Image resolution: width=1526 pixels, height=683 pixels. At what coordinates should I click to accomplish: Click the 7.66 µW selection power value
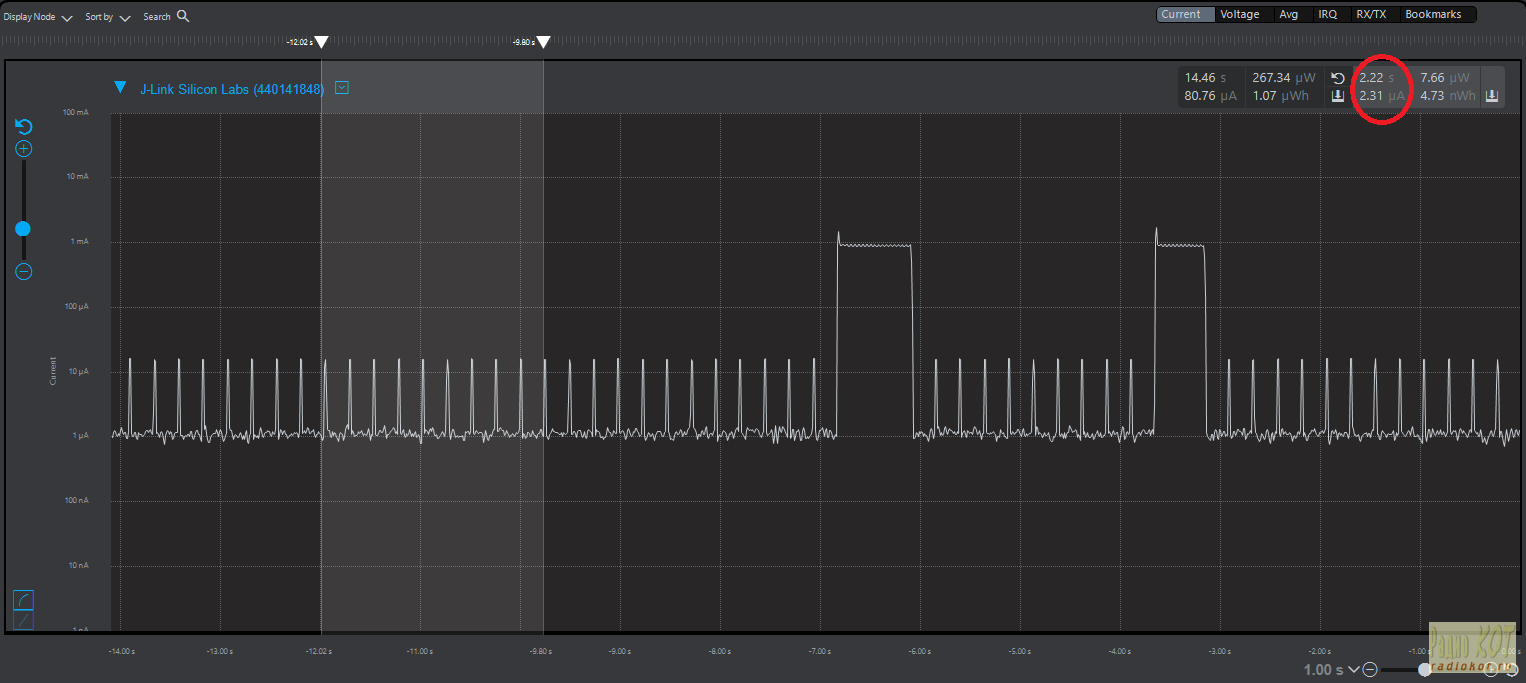click(x=1445, y=78)
